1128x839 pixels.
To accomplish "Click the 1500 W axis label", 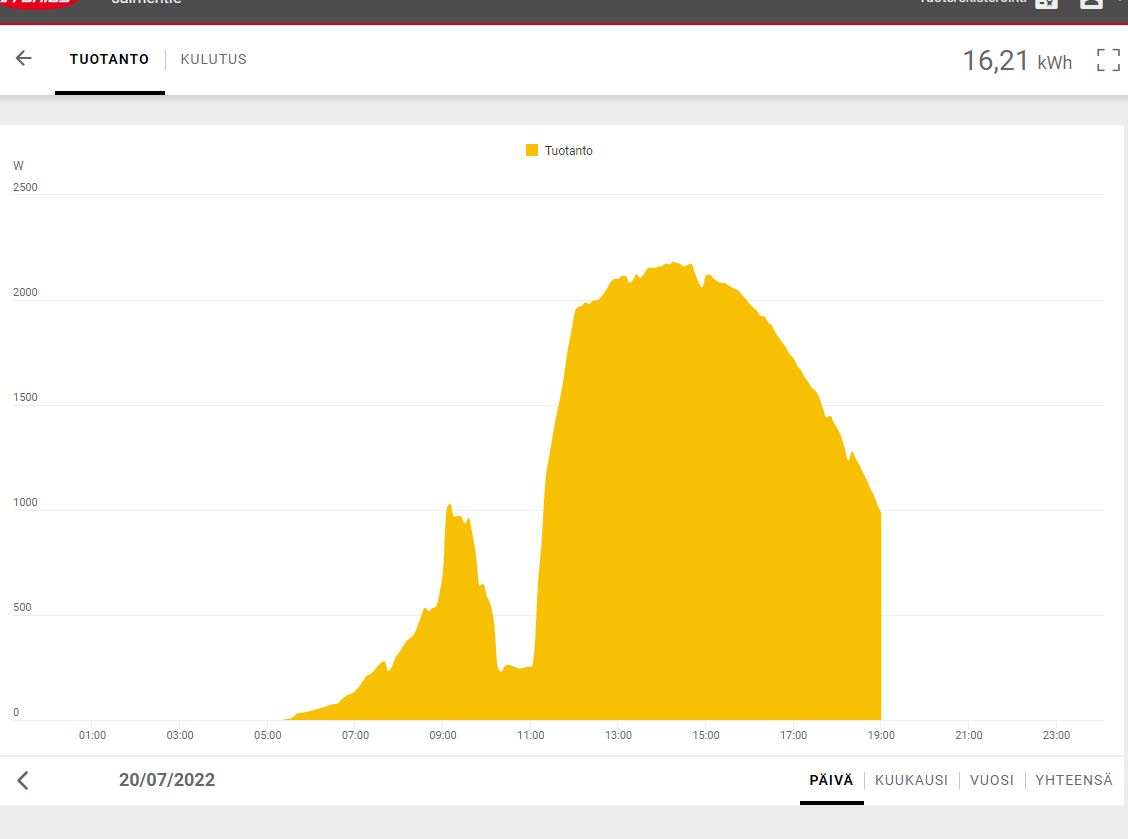I will [x=25, y=397].
